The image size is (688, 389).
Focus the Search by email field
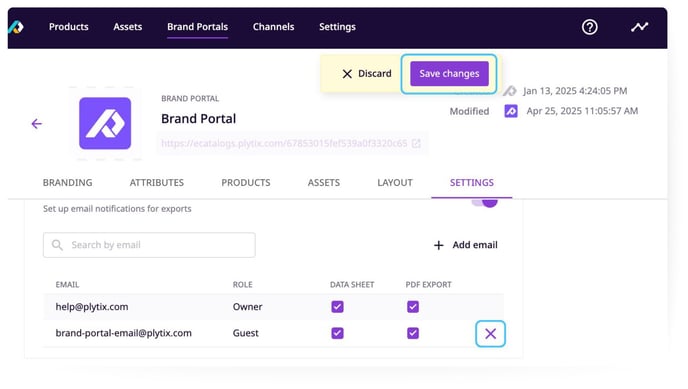[149, 245]
